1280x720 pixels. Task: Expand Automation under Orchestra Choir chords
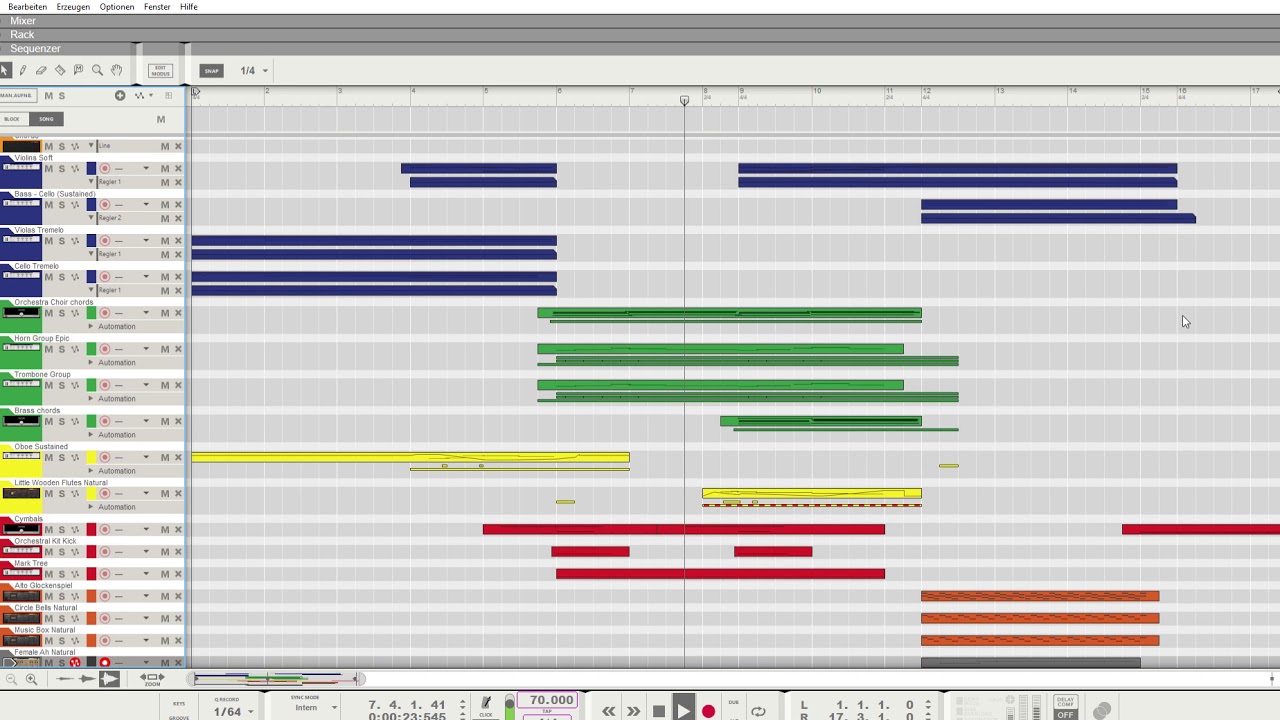90,326
